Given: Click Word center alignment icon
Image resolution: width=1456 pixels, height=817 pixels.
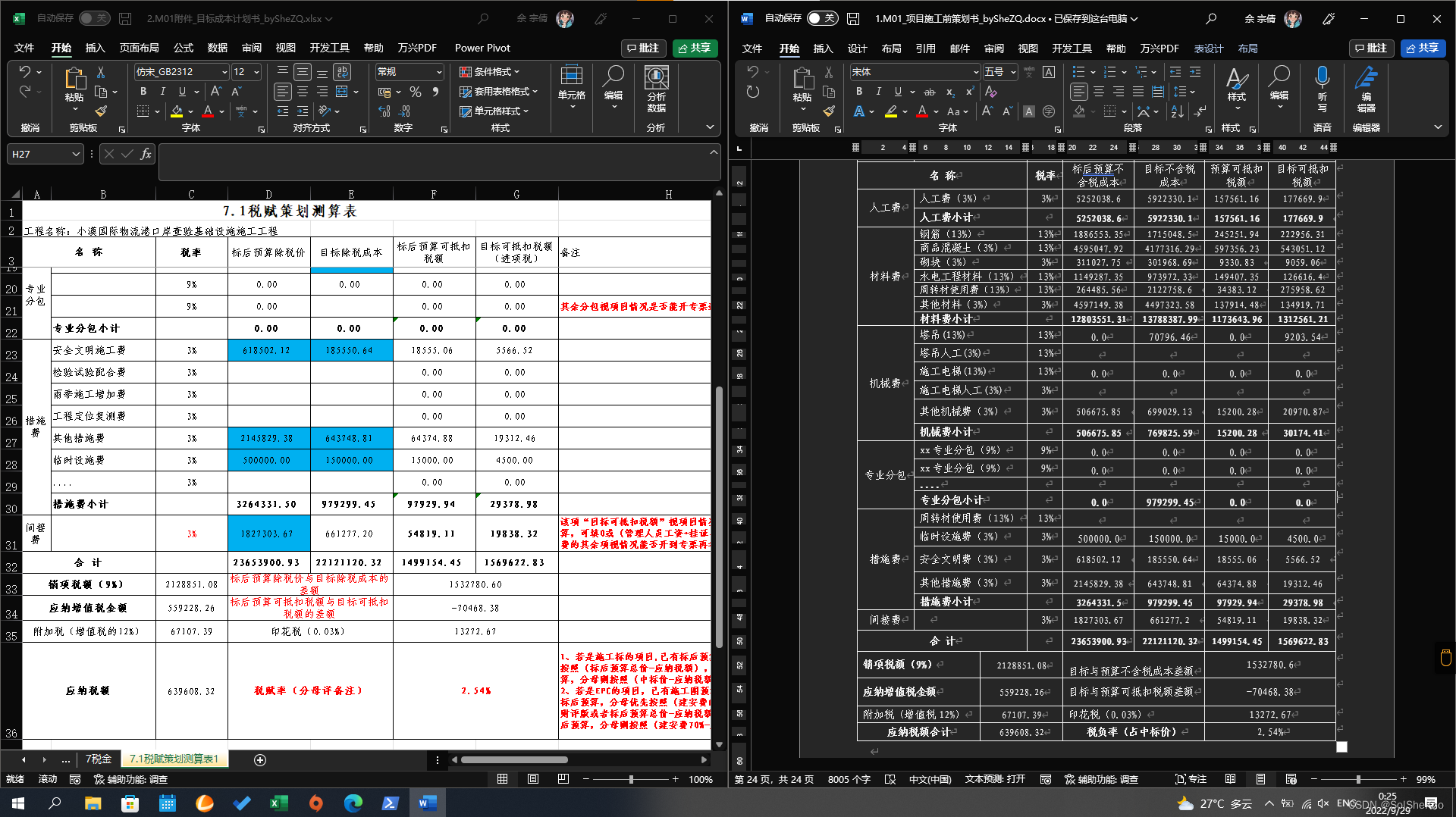Looking at the screenshot, I should pyautogui.click(x=1099, y=92).
